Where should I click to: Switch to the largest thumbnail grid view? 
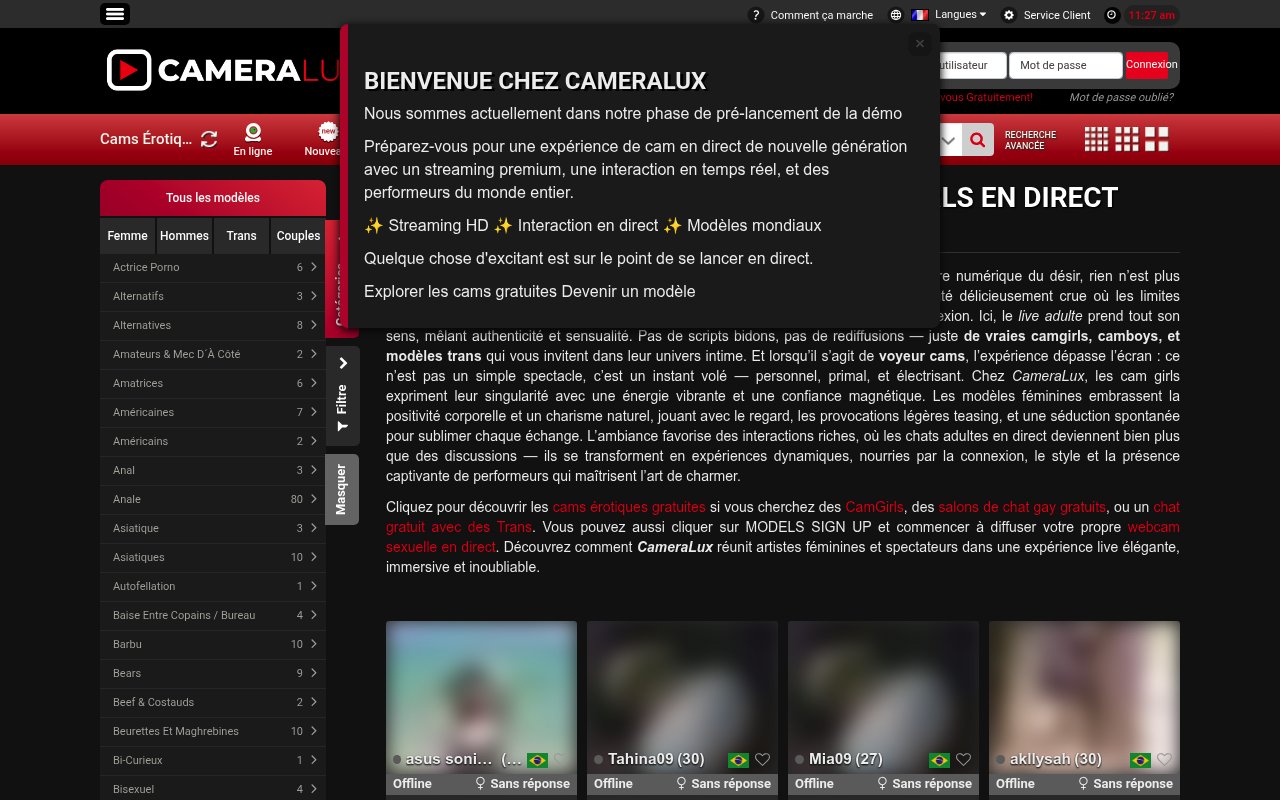(1157, 139)
